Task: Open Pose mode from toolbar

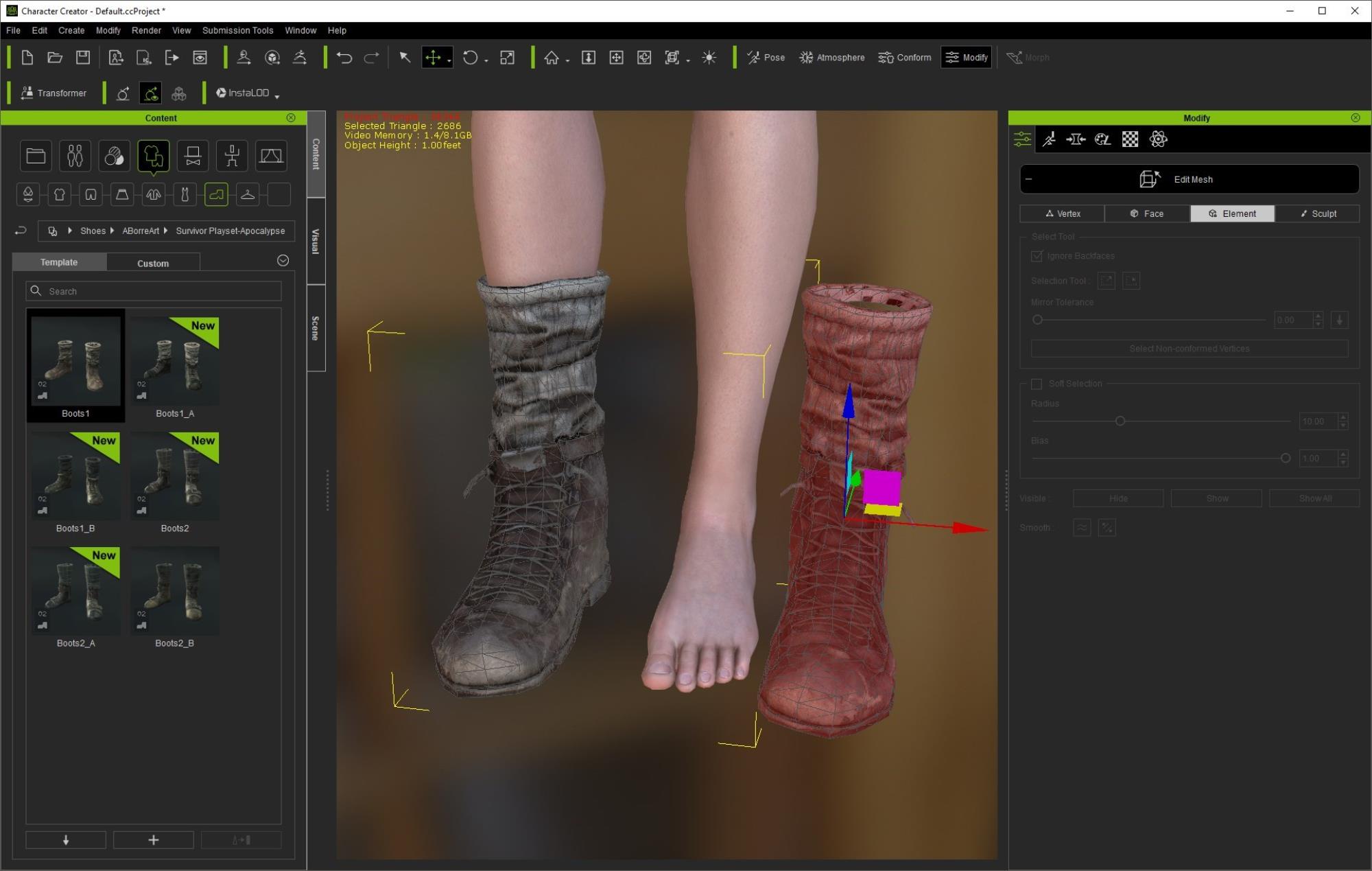Action: [766, 58]
